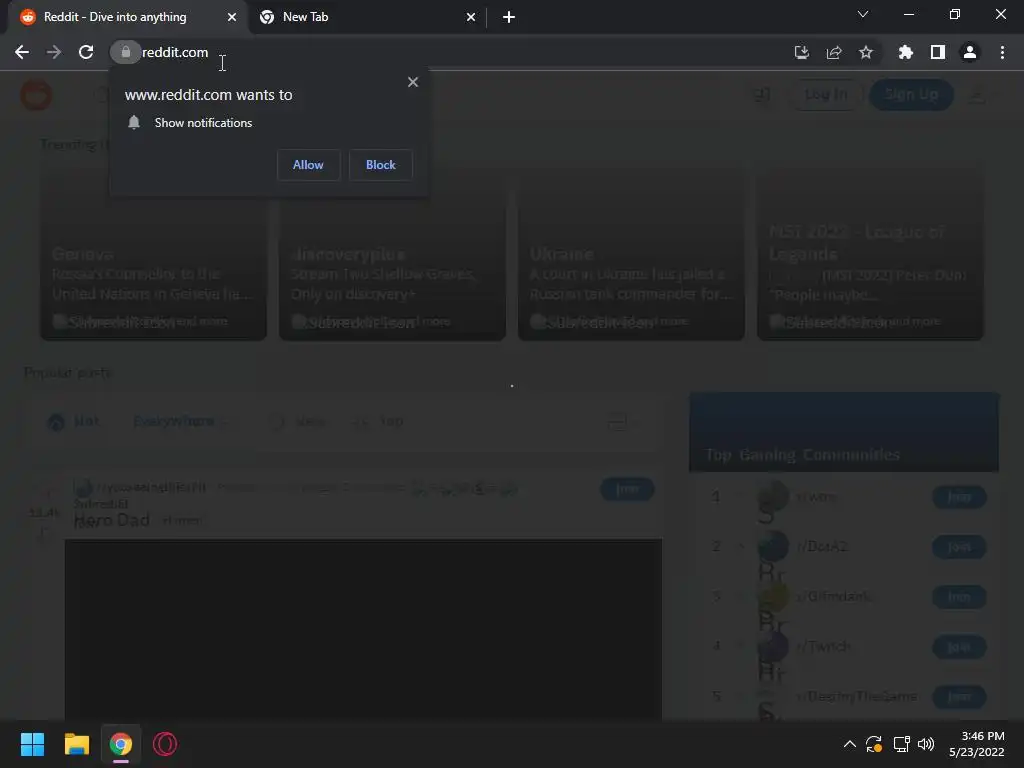Open the MSI 2022 League of Legends card

(871, 251)
